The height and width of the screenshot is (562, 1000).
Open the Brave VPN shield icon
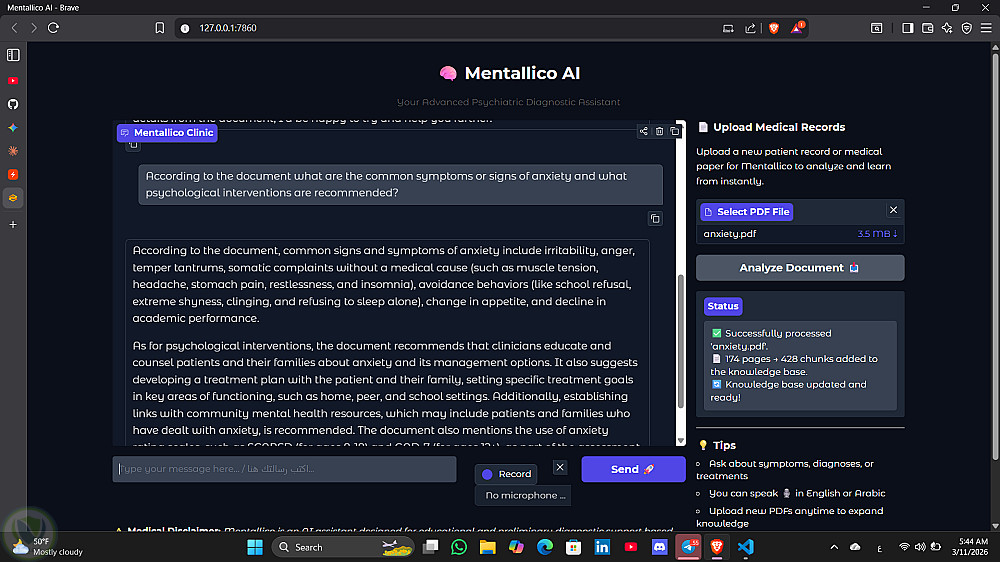click(967, 28)
